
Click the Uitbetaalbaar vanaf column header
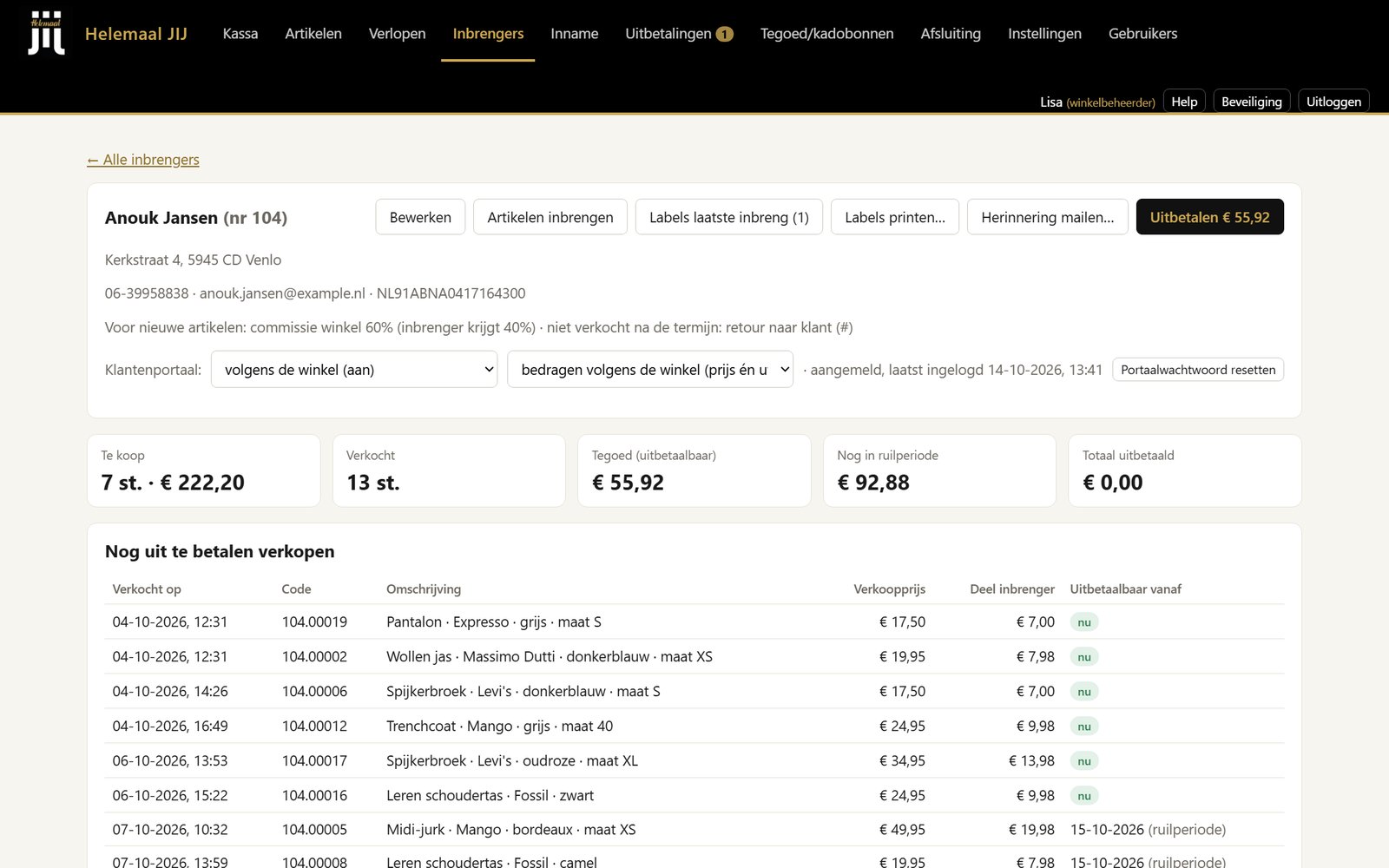click(x=1125, y=589)
